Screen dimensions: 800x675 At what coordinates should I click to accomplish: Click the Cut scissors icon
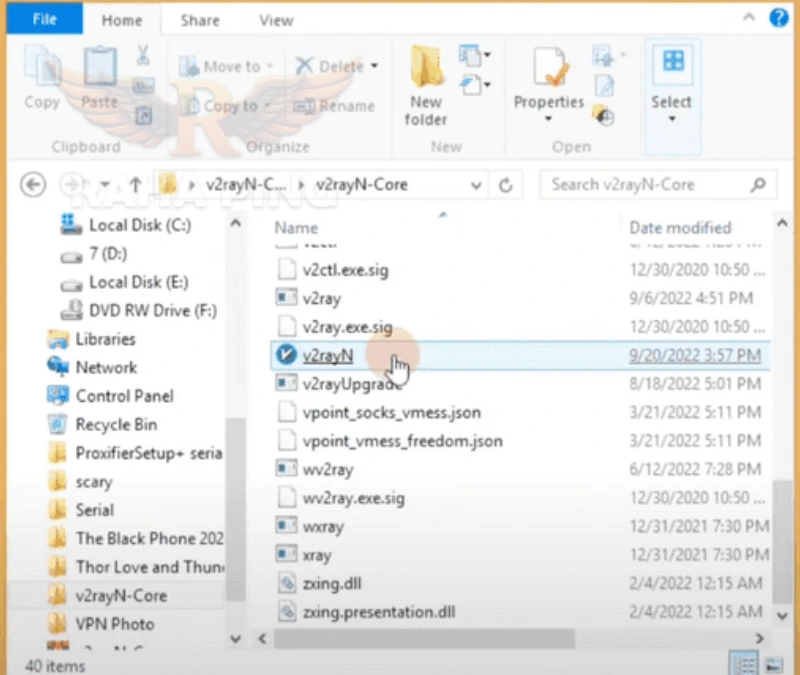(x=142, y=54)
